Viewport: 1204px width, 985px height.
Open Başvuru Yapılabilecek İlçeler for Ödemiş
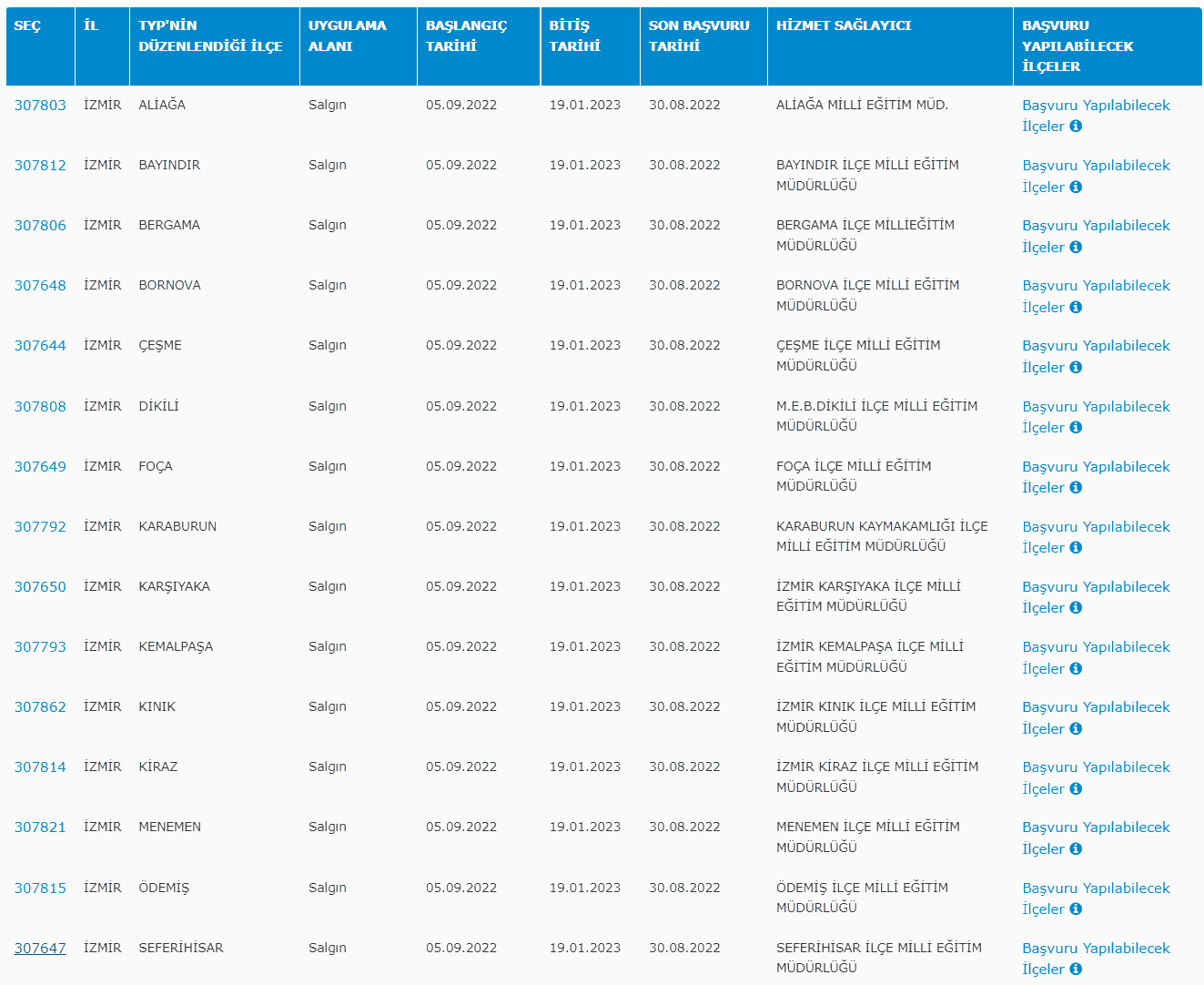(x=1096, y=889)
